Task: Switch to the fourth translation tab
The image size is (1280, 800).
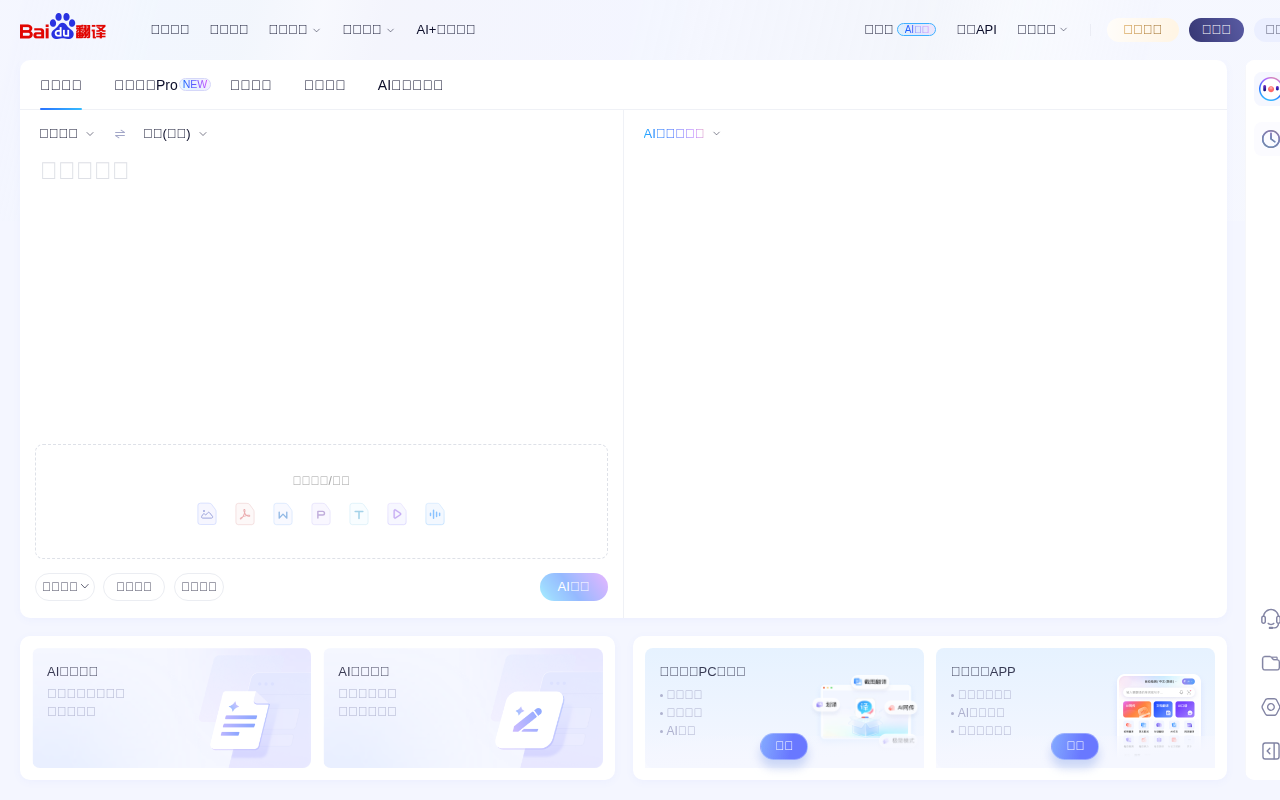Action: click(325, 85)
